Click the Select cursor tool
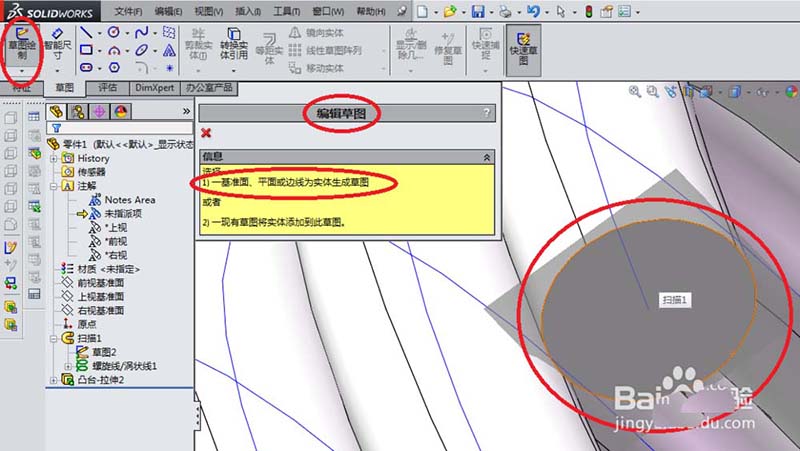 pos(561,11)
